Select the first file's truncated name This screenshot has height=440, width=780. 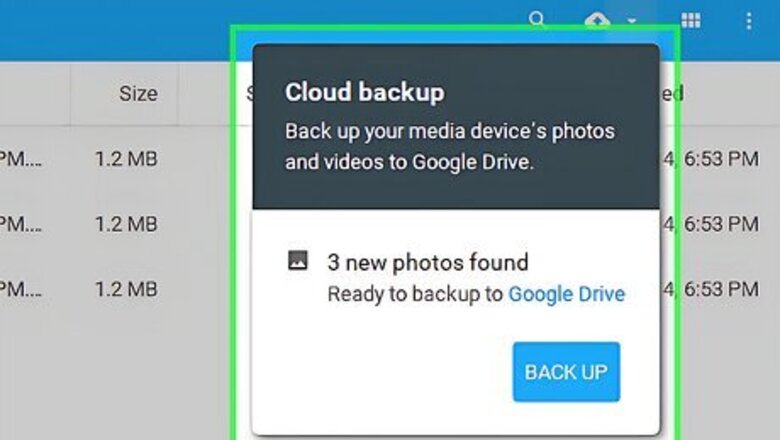[x=18, y=157]
